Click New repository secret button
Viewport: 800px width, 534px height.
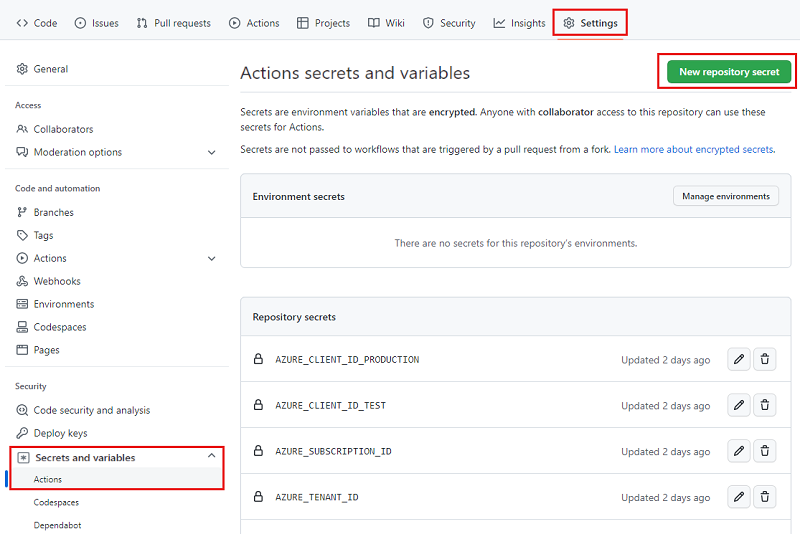point(729,72)
